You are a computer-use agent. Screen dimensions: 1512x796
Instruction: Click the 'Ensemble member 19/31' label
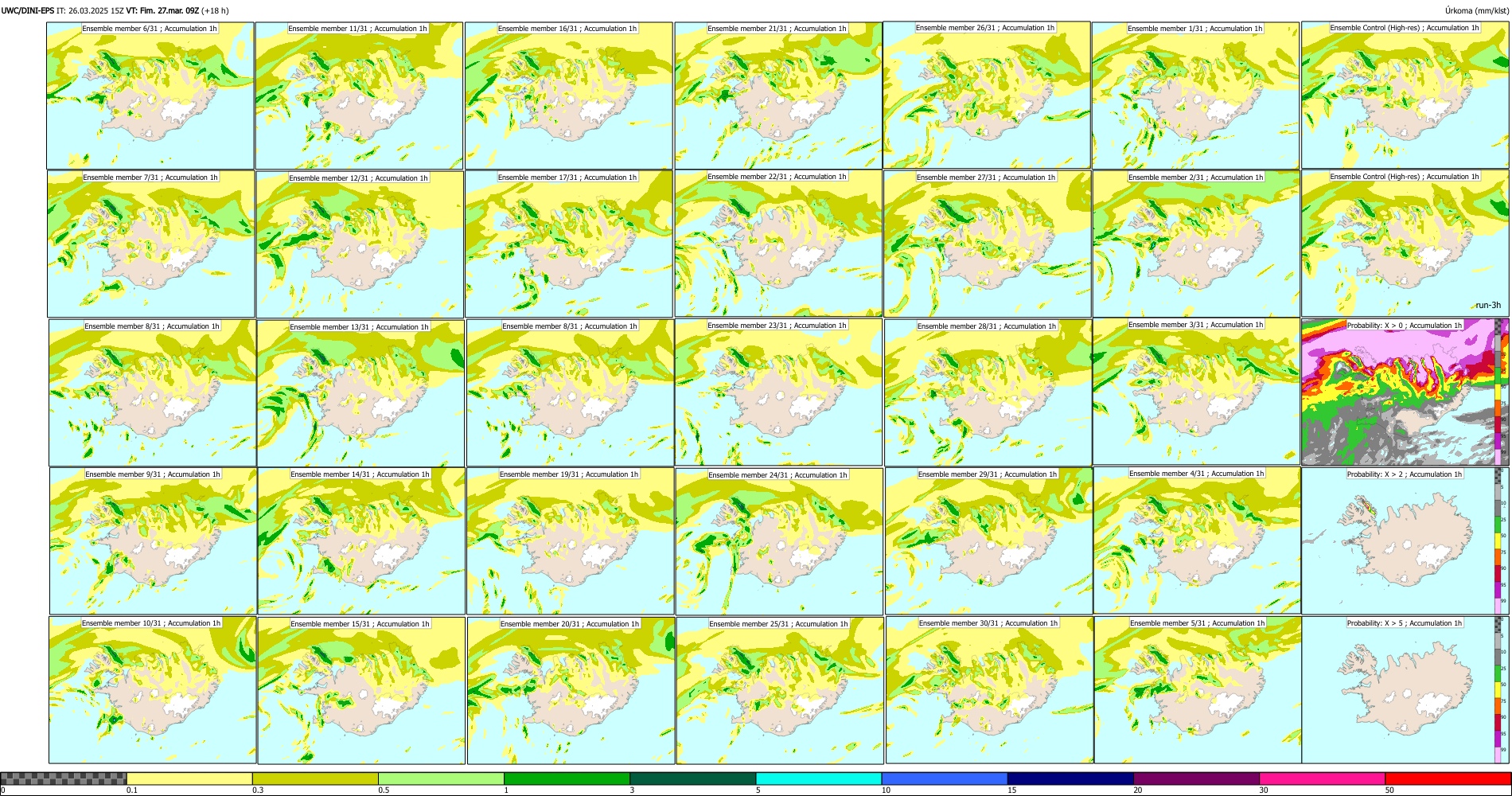[x=569, y=474]
